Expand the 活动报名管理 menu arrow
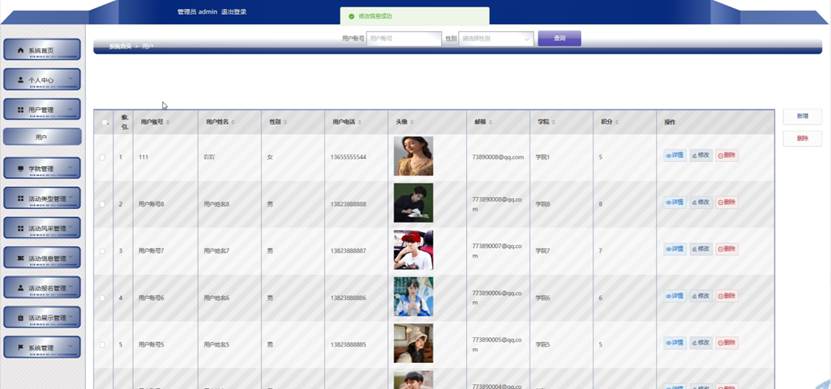The width and height of the screenshot is (831, 389). (70, 287)
